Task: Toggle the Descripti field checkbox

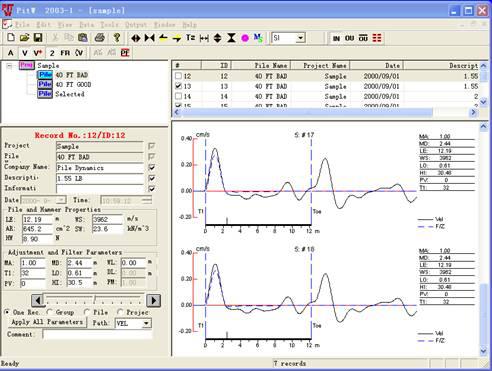Action: [x=152, y=178]
